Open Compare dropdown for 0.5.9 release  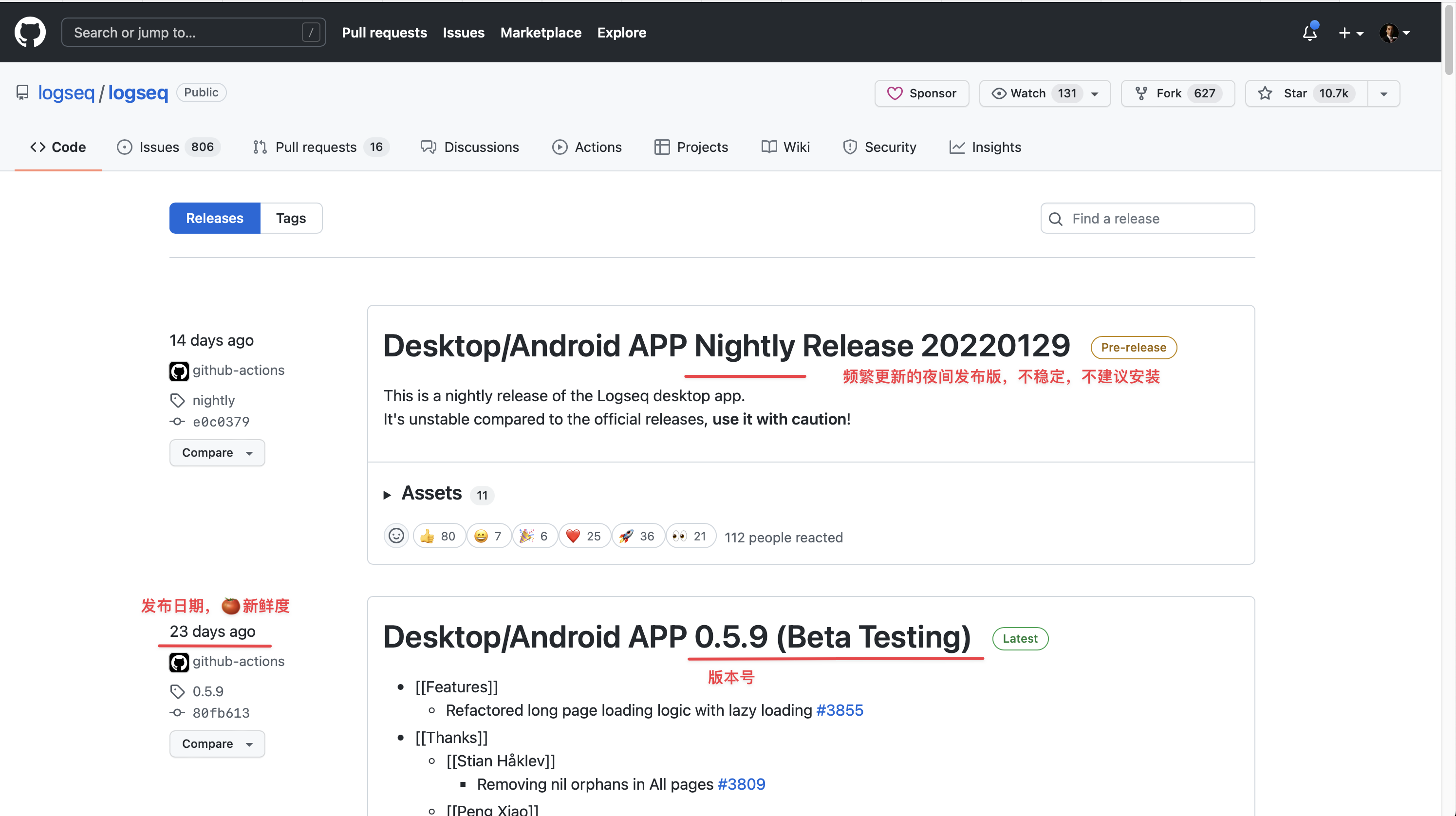(217, 743)
